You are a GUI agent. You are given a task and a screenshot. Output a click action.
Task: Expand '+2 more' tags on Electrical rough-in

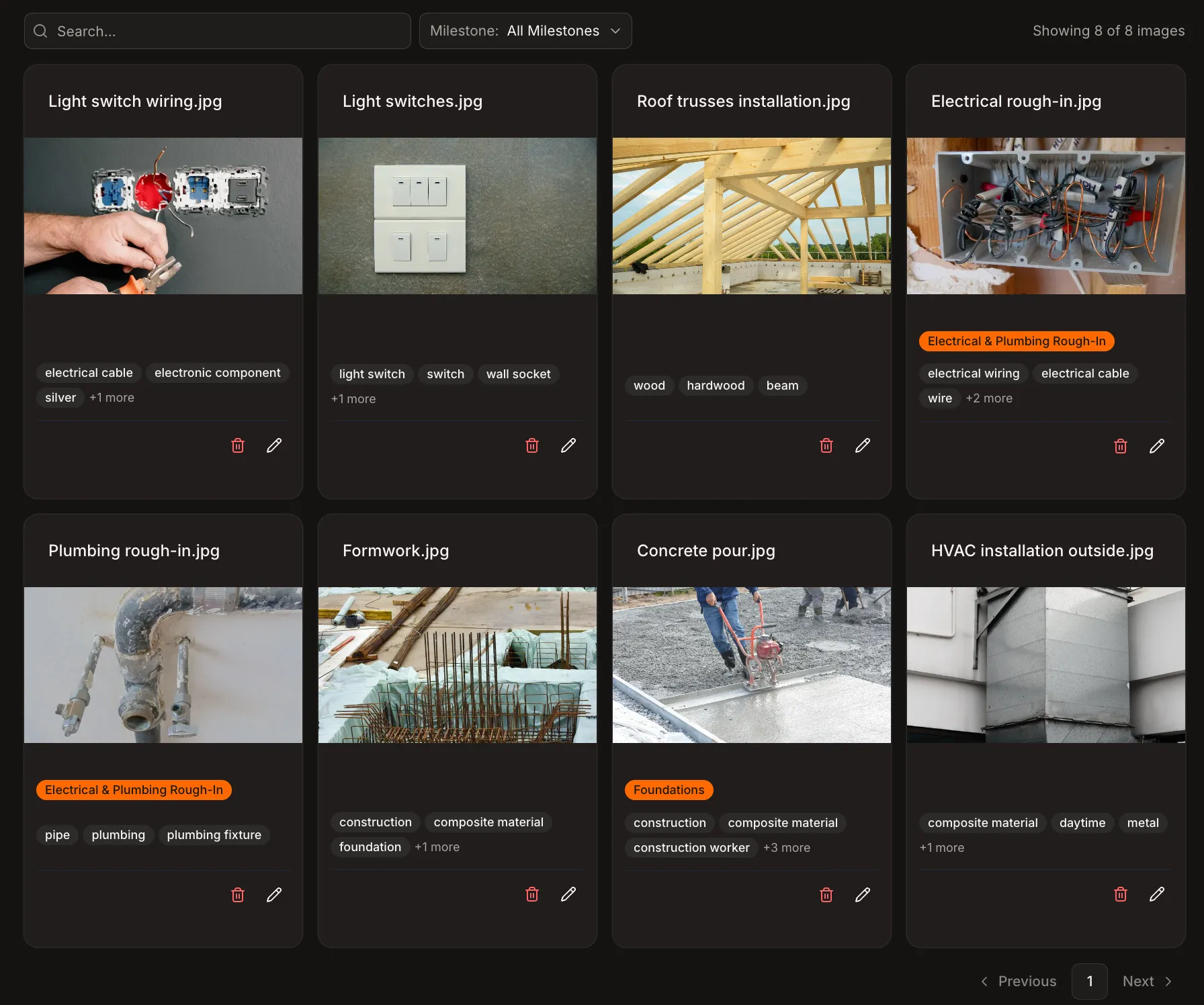tap(989, 398)
